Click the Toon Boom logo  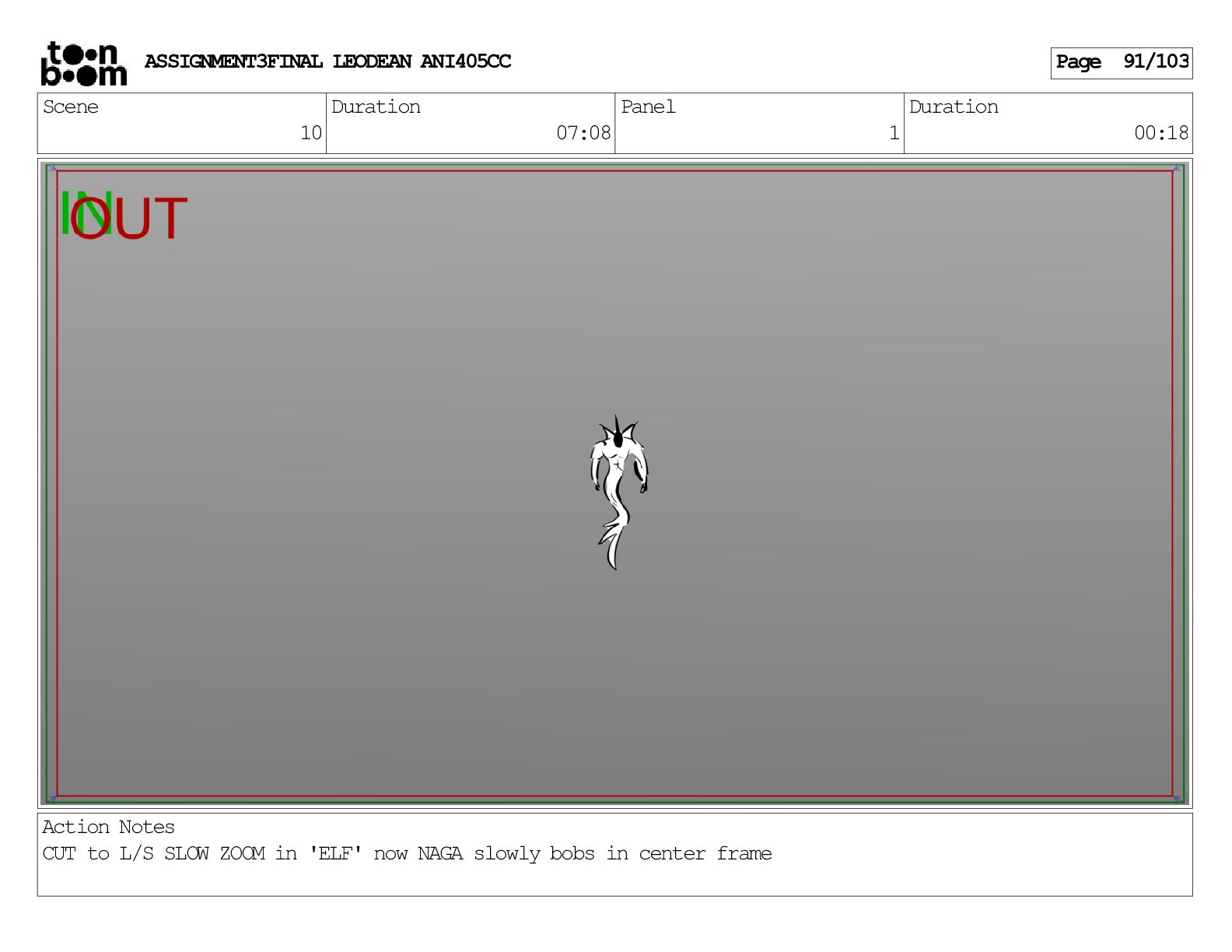83,63
